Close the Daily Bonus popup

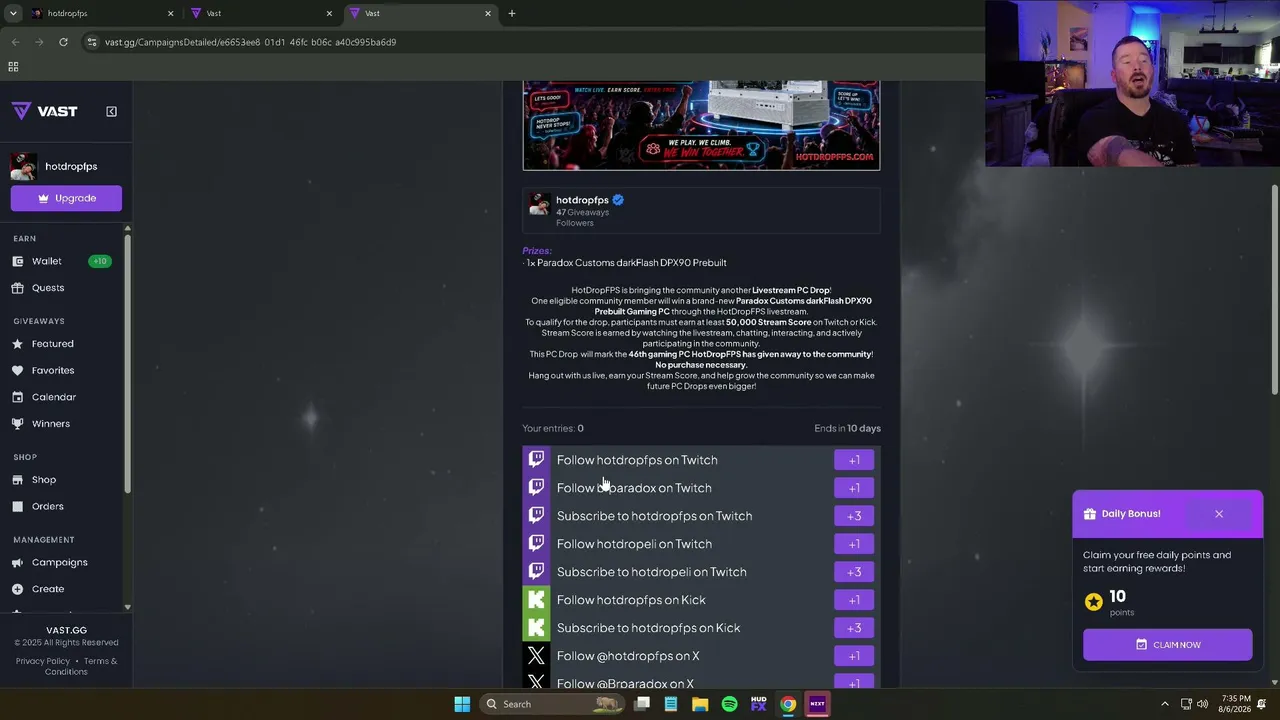coord(1219,514)
